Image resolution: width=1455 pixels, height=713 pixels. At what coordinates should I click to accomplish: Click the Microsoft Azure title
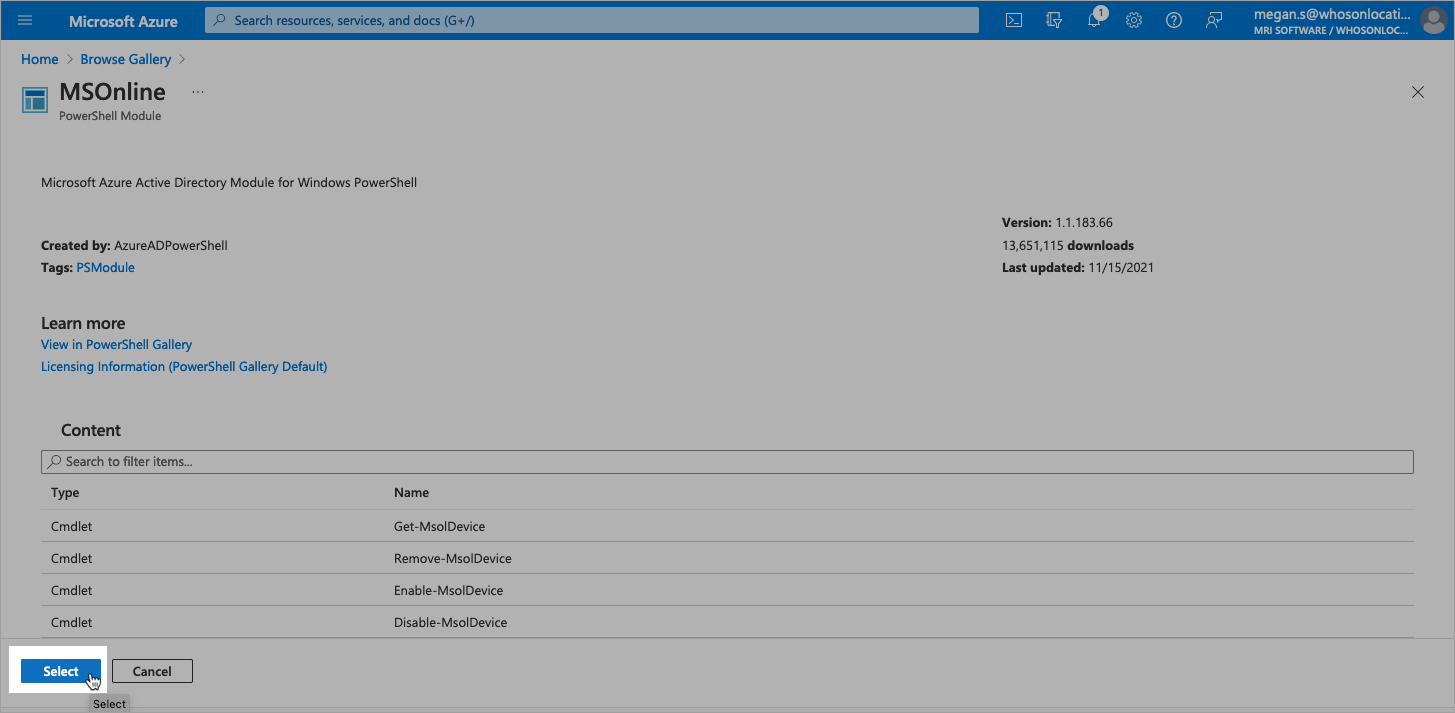click(x=123, y=21)
